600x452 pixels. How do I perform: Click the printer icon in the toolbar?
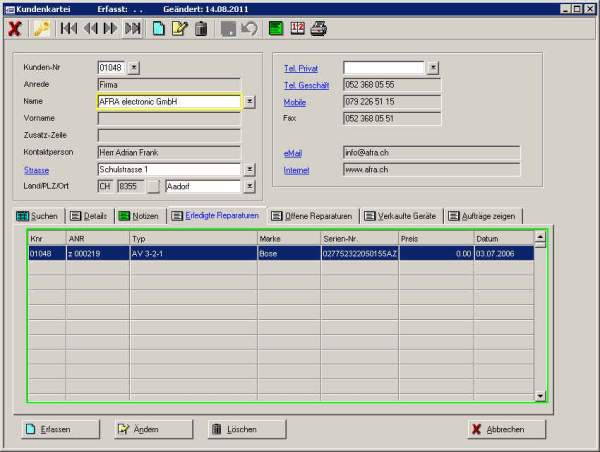point(318,29)
